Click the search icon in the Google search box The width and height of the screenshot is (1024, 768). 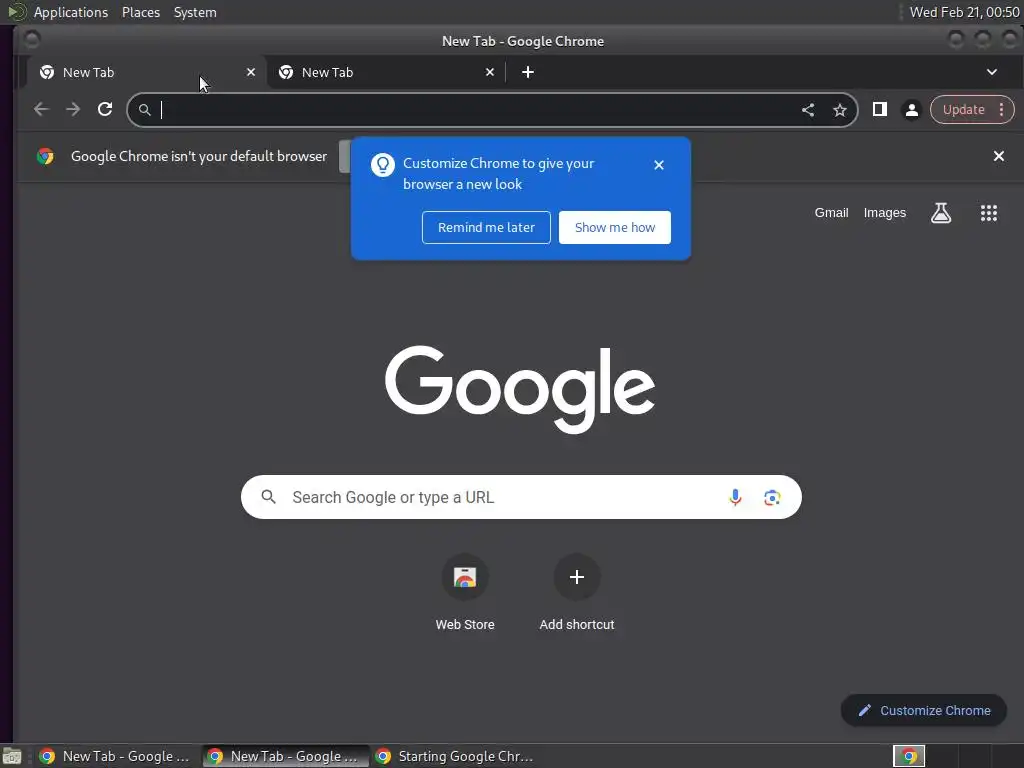click(x=268, y=497)
